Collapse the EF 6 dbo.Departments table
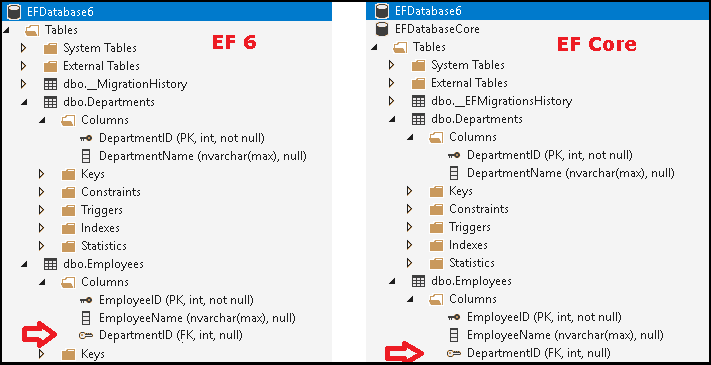This screenshot has width=711, height=365. [24, 102]
